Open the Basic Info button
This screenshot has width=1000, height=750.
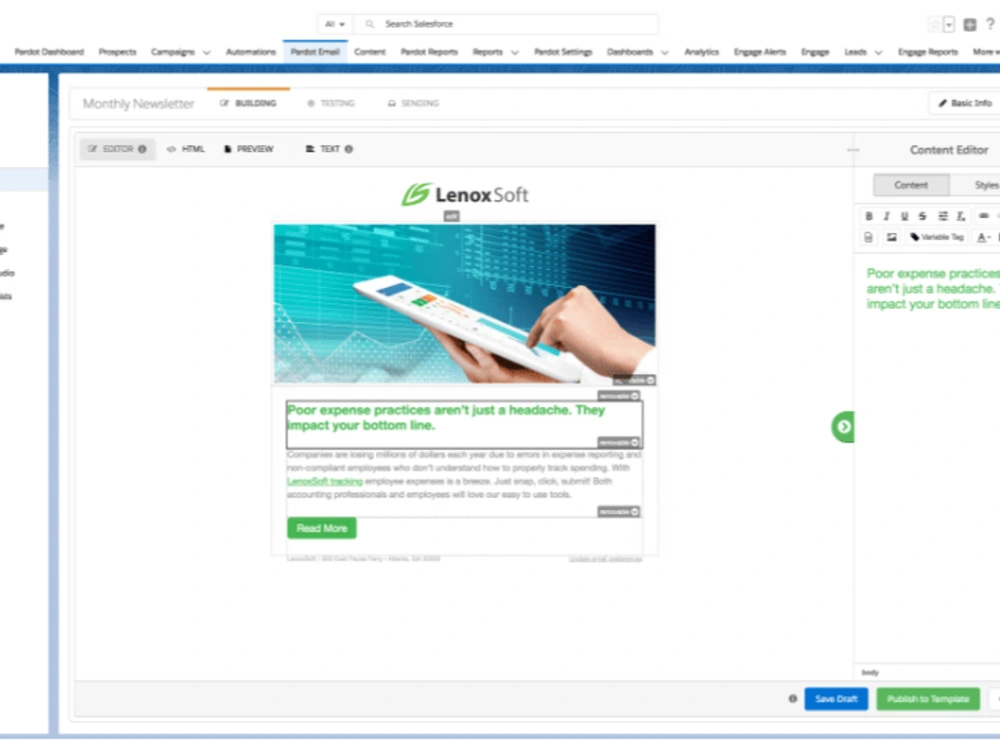click(x=964, y=103)
